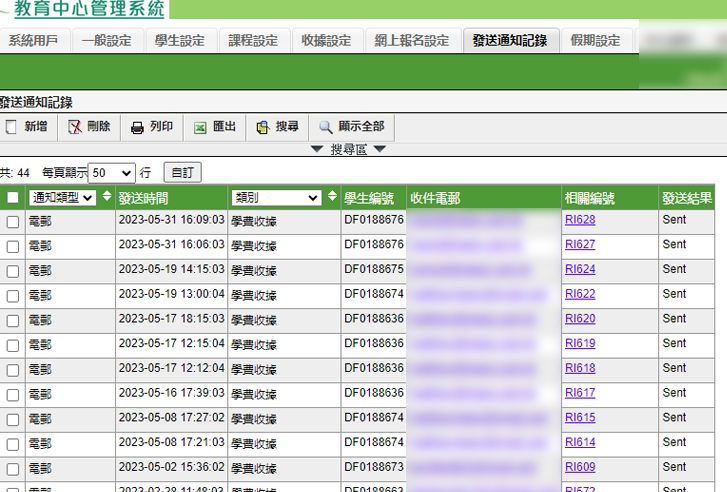Click the 刪除 delete icon
Image resolution: width=727 pixels, height=492 pixels.
(75, 127)
